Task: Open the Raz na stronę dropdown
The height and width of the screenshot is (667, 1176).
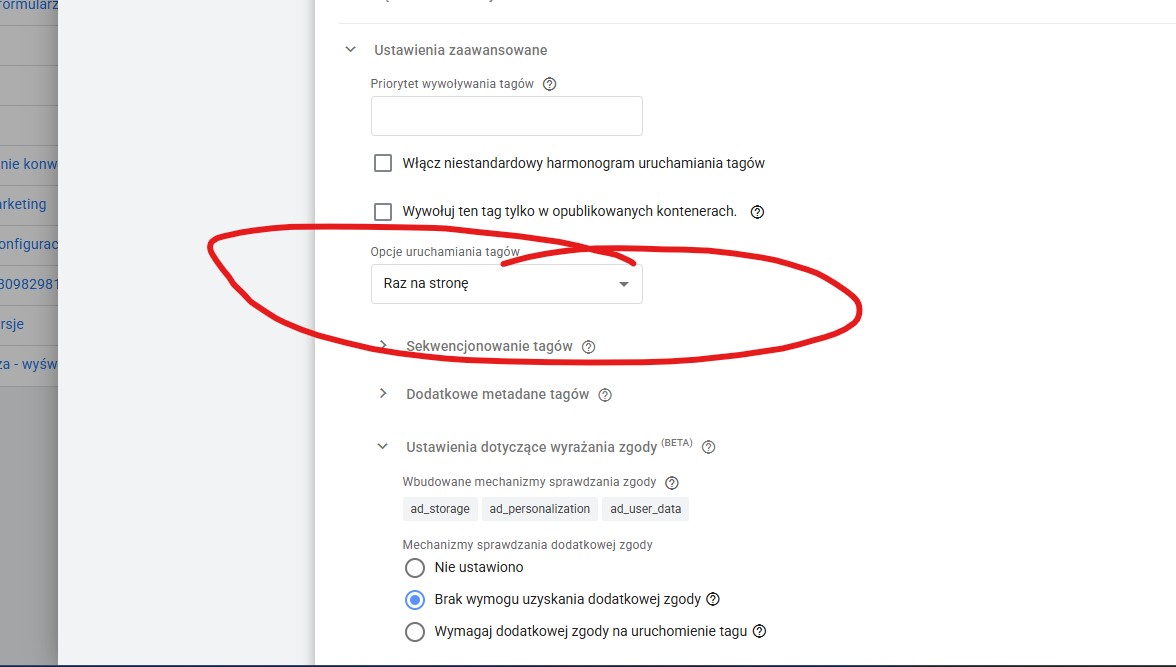Action: (x=506, y=284)
